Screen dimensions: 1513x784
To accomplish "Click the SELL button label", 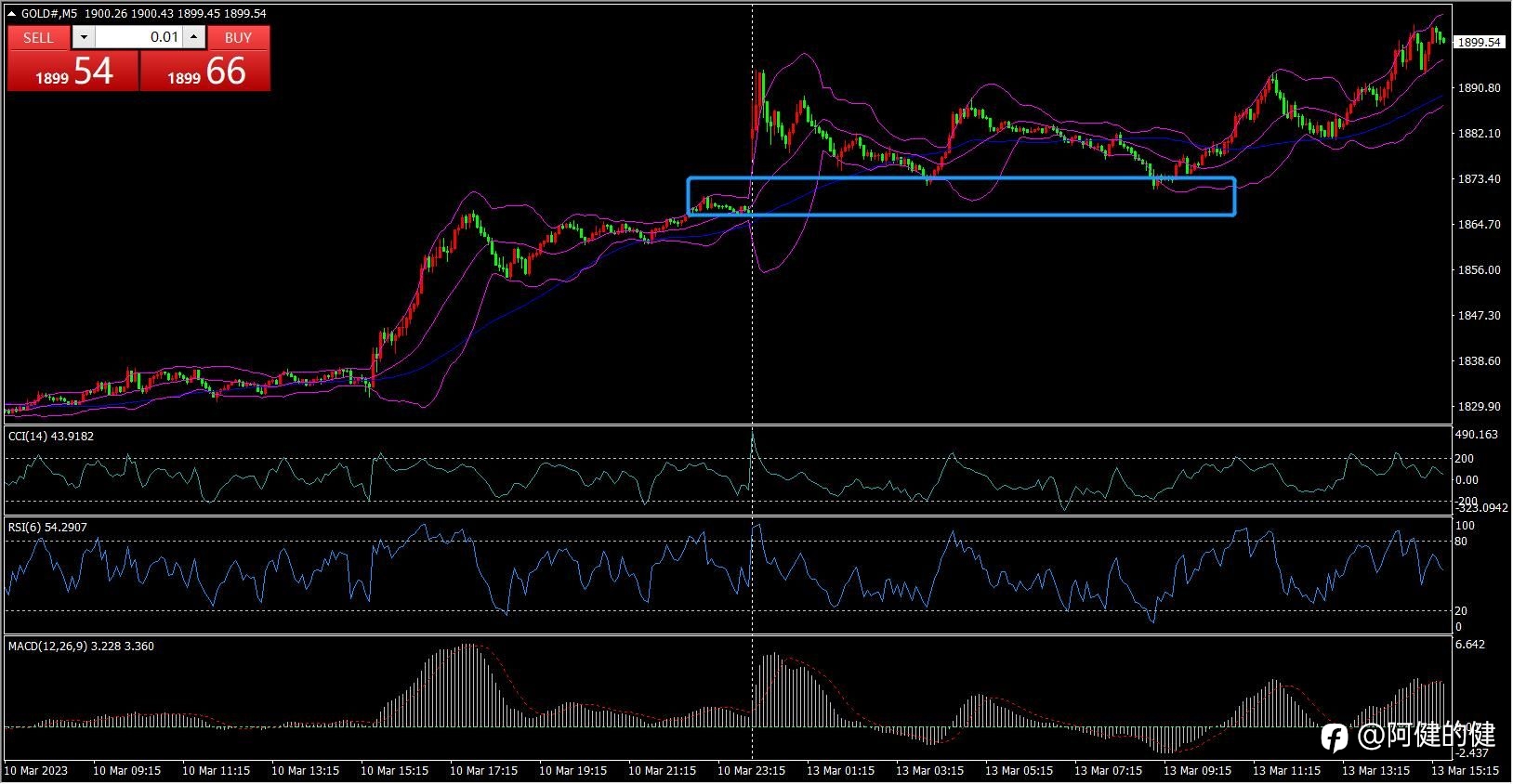I will tap(38, 37).
